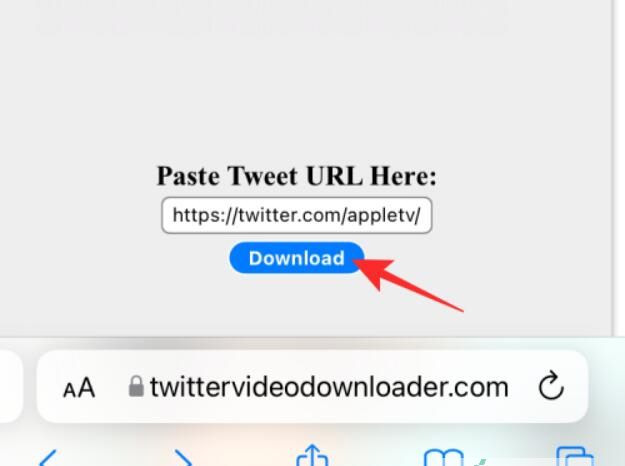Click the faint blurred text at page top
Screen dimensions: 625x466
click(x=271, y=20)
